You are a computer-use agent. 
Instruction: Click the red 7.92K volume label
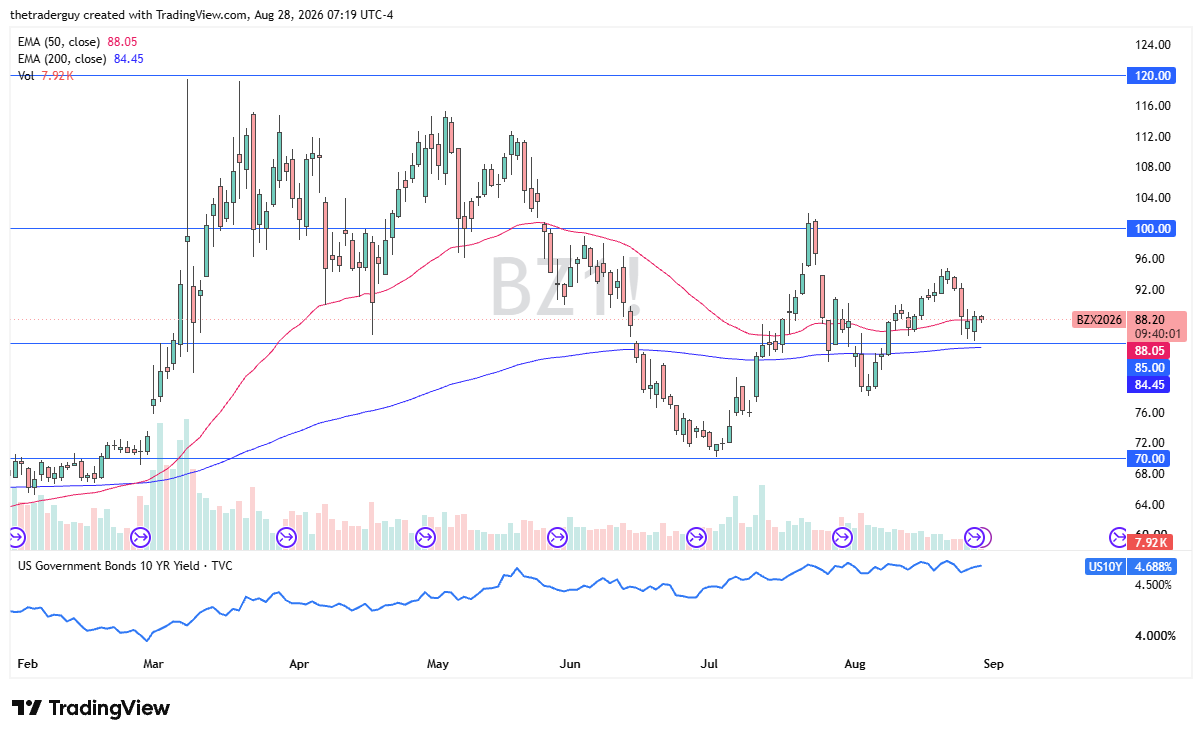[1149, 542]
